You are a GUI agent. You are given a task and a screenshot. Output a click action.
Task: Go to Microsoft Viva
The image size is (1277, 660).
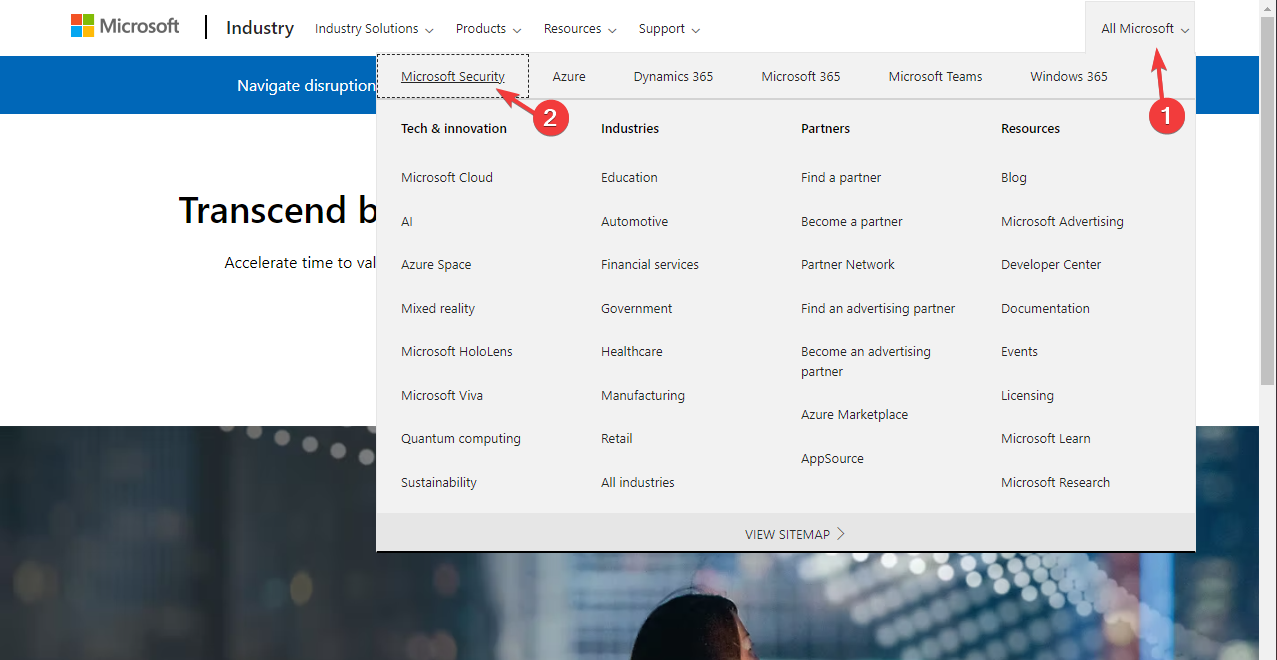click(x=442, y=396)
